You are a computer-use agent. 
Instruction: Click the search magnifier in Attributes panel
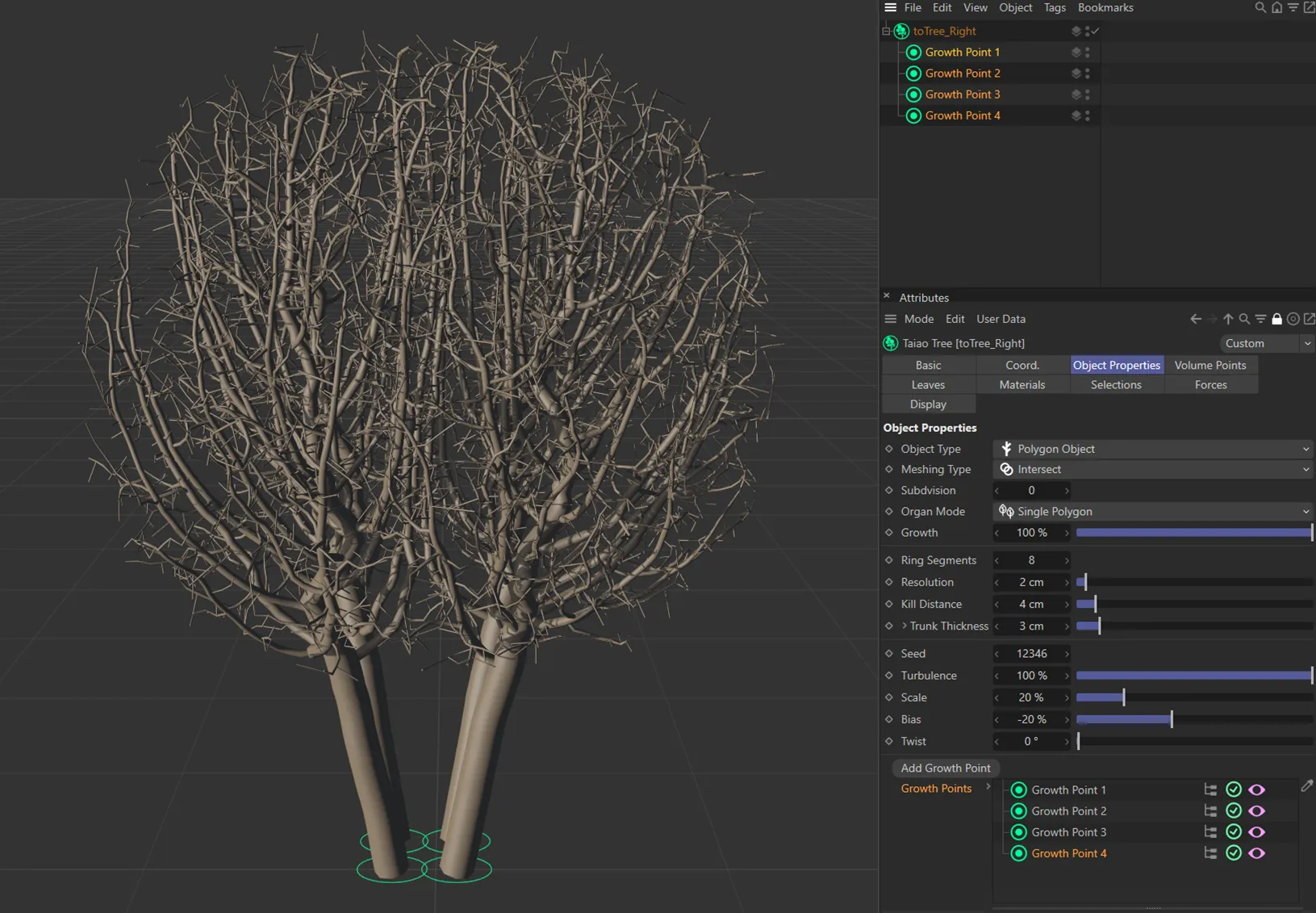(x=1243, y=319)
